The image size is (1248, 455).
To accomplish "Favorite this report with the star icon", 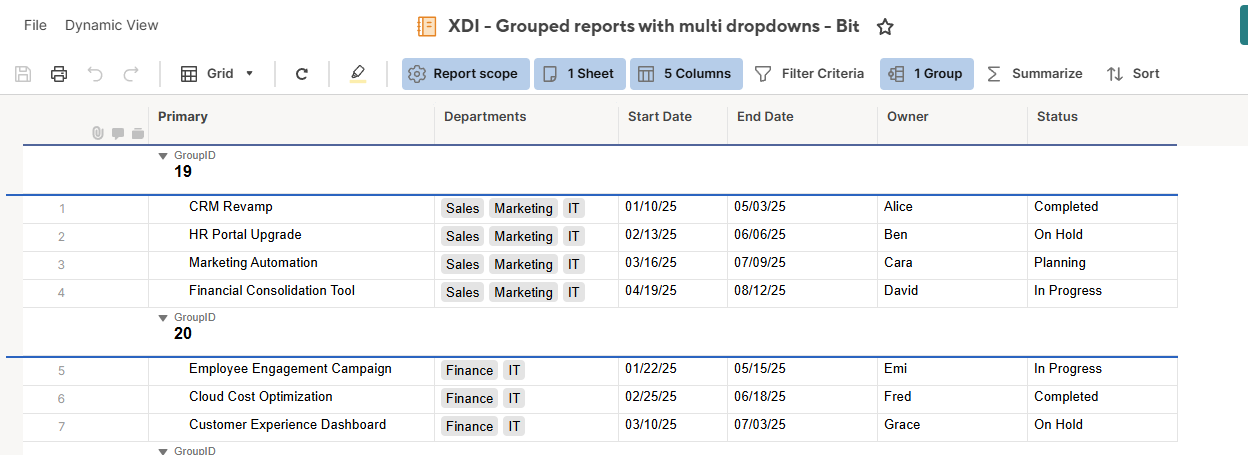I will coord(885,27).
